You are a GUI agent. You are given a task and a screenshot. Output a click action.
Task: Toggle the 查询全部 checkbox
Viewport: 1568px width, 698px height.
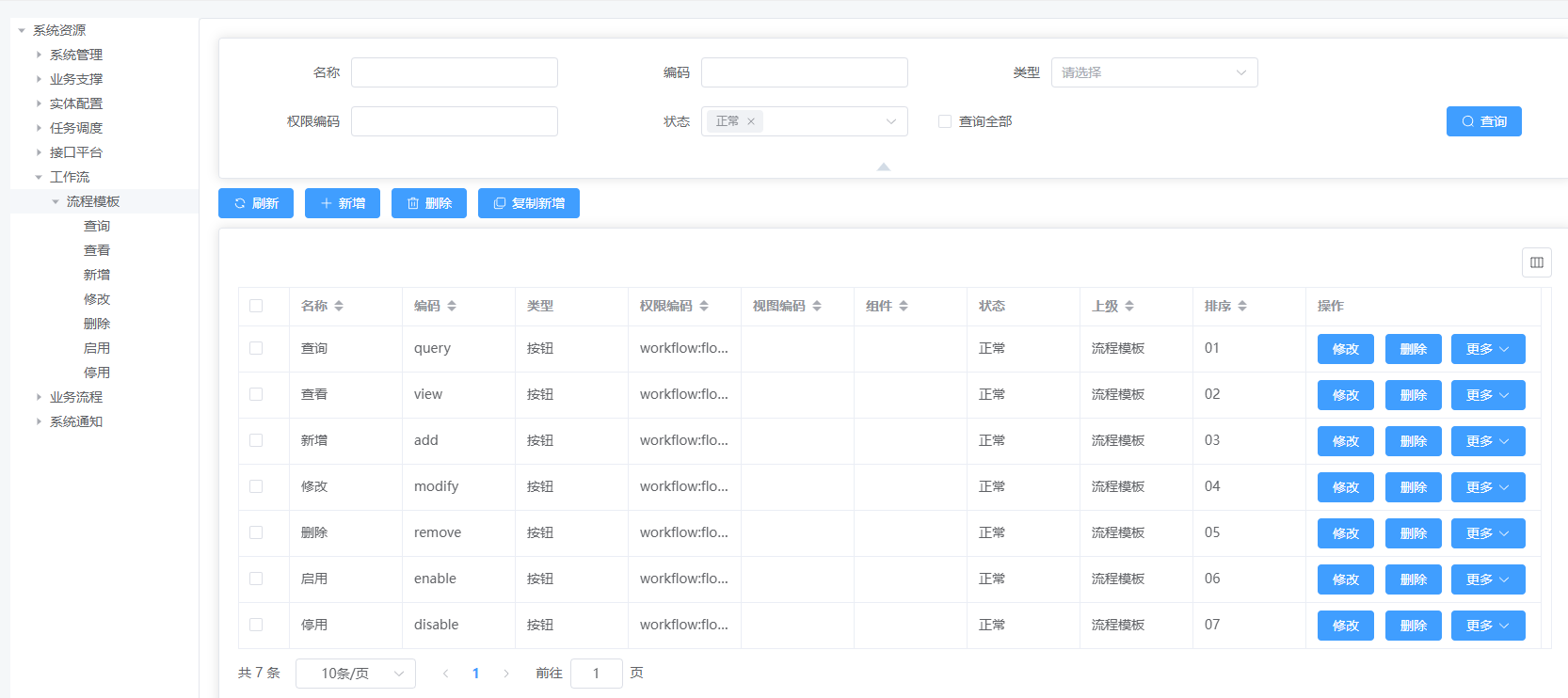945,121
